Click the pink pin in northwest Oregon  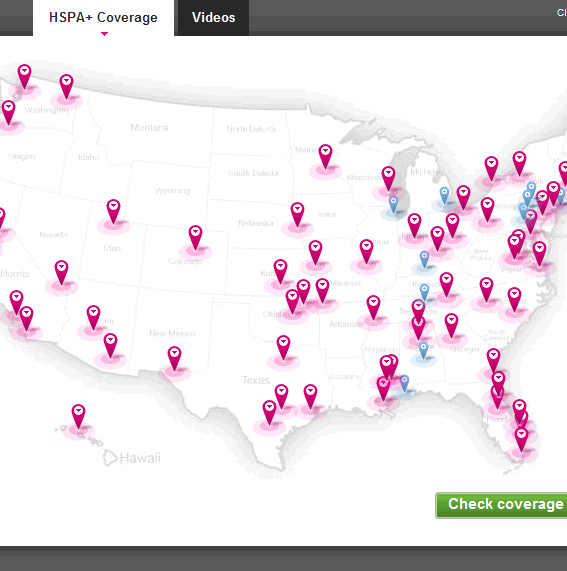[x=8, y=113]
